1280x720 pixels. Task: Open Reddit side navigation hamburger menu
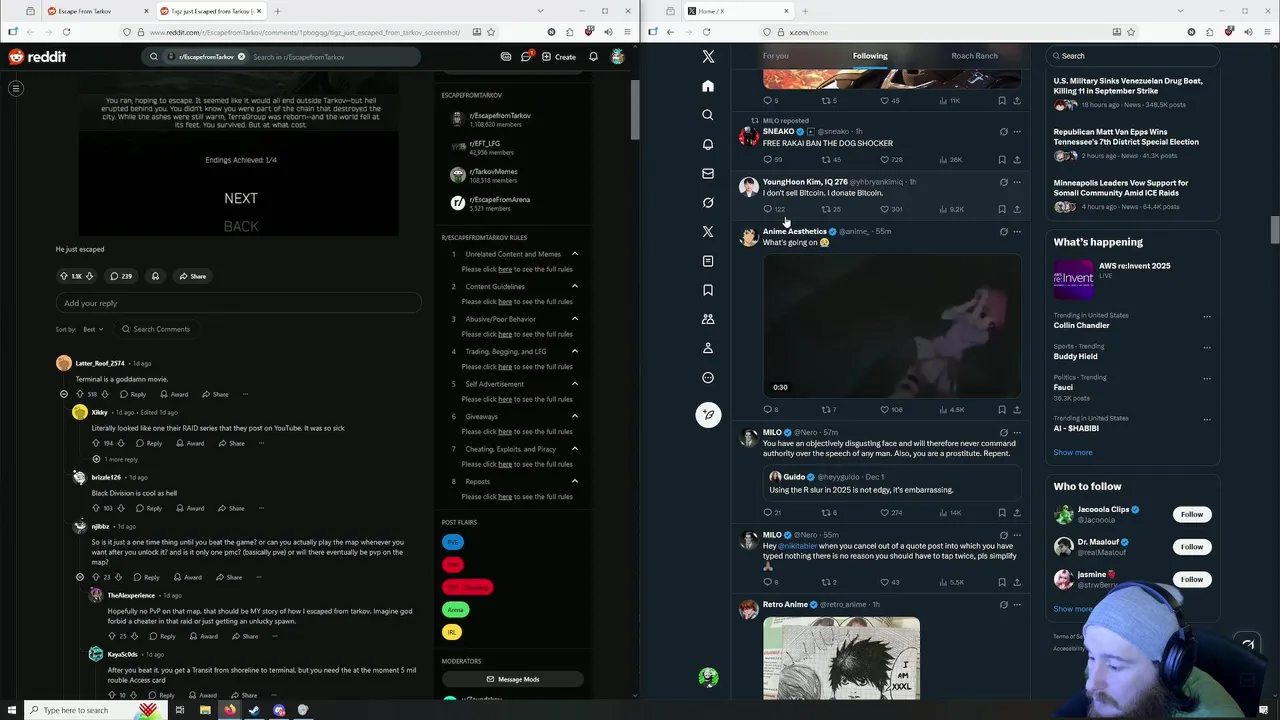(x=16, y=88)
